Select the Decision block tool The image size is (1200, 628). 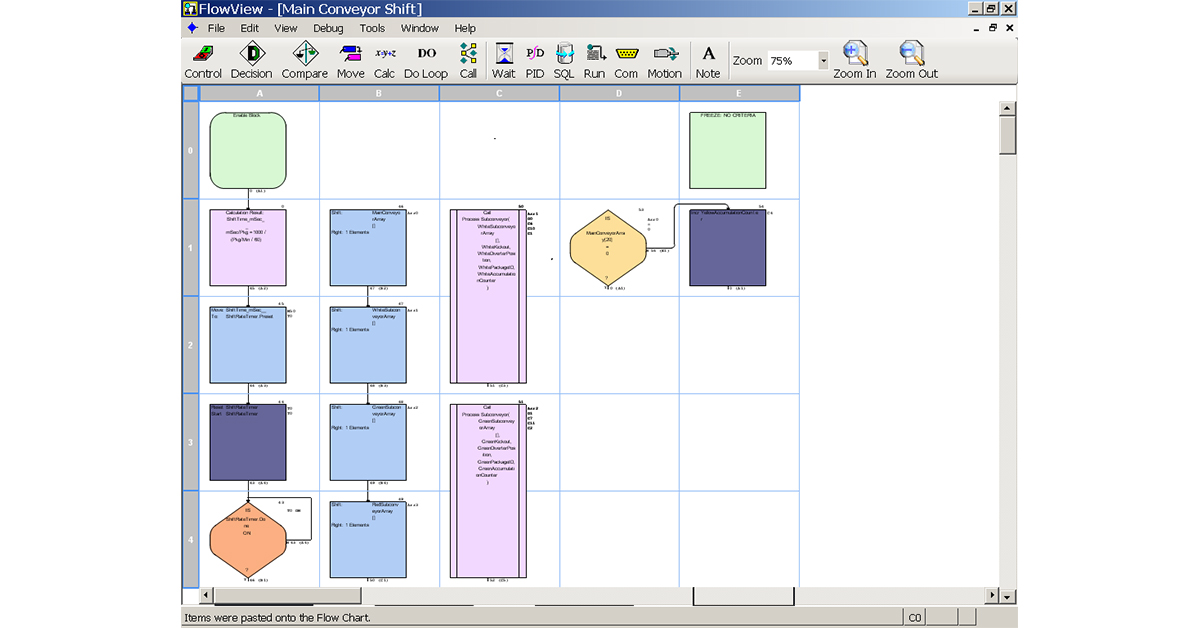tap(251, 60)
